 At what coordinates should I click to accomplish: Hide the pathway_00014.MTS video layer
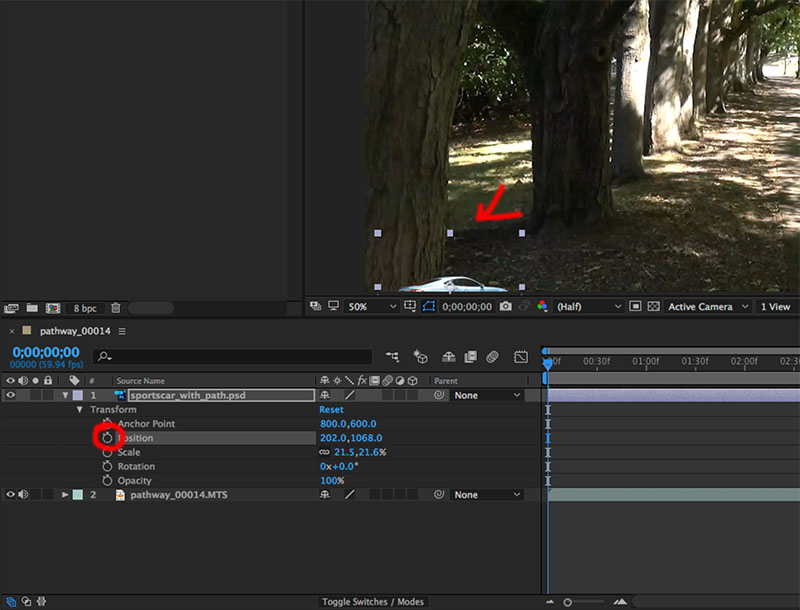(11, 495)
